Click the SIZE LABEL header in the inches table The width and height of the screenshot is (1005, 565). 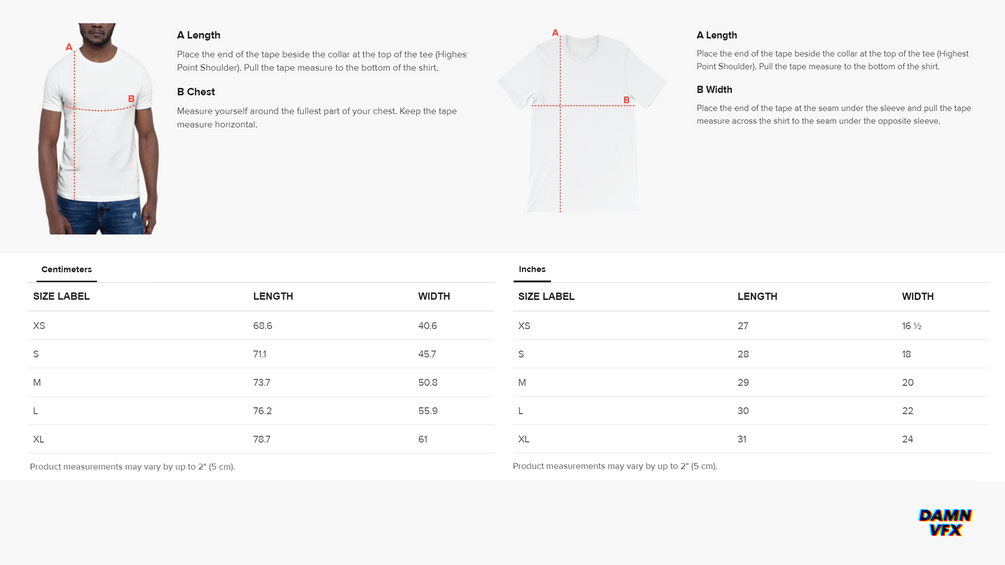tap(546, 296)
